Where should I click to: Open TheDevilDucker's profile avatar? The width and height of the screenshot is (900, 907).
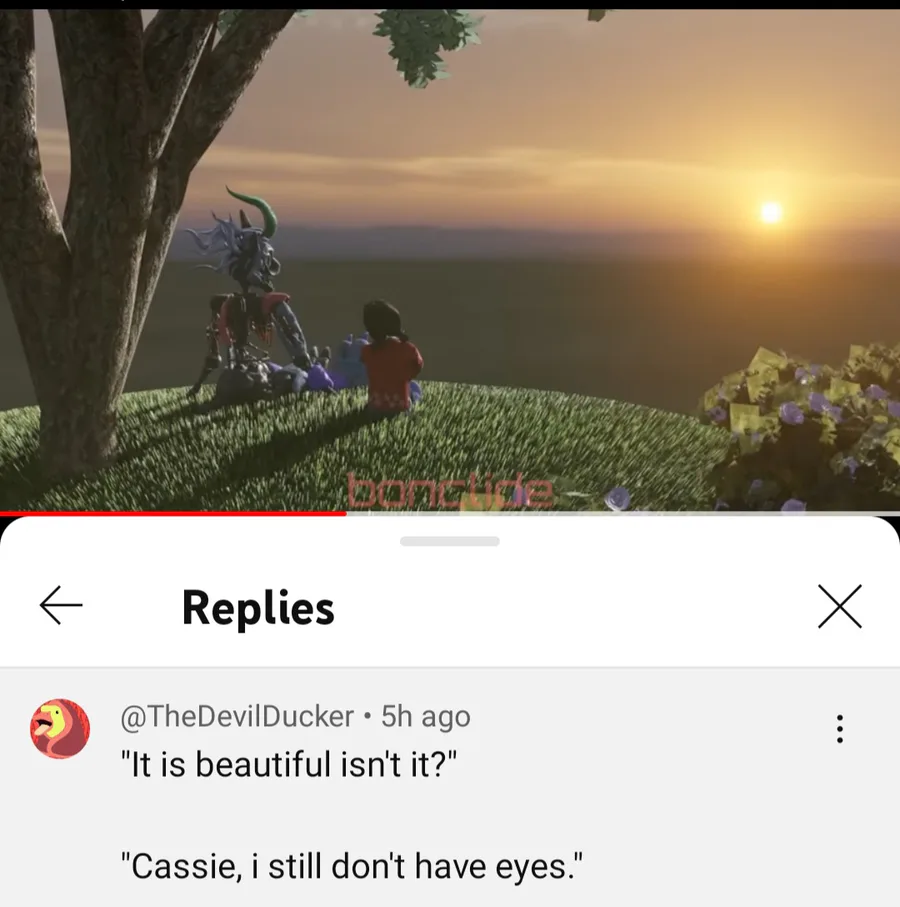(60, 728)
